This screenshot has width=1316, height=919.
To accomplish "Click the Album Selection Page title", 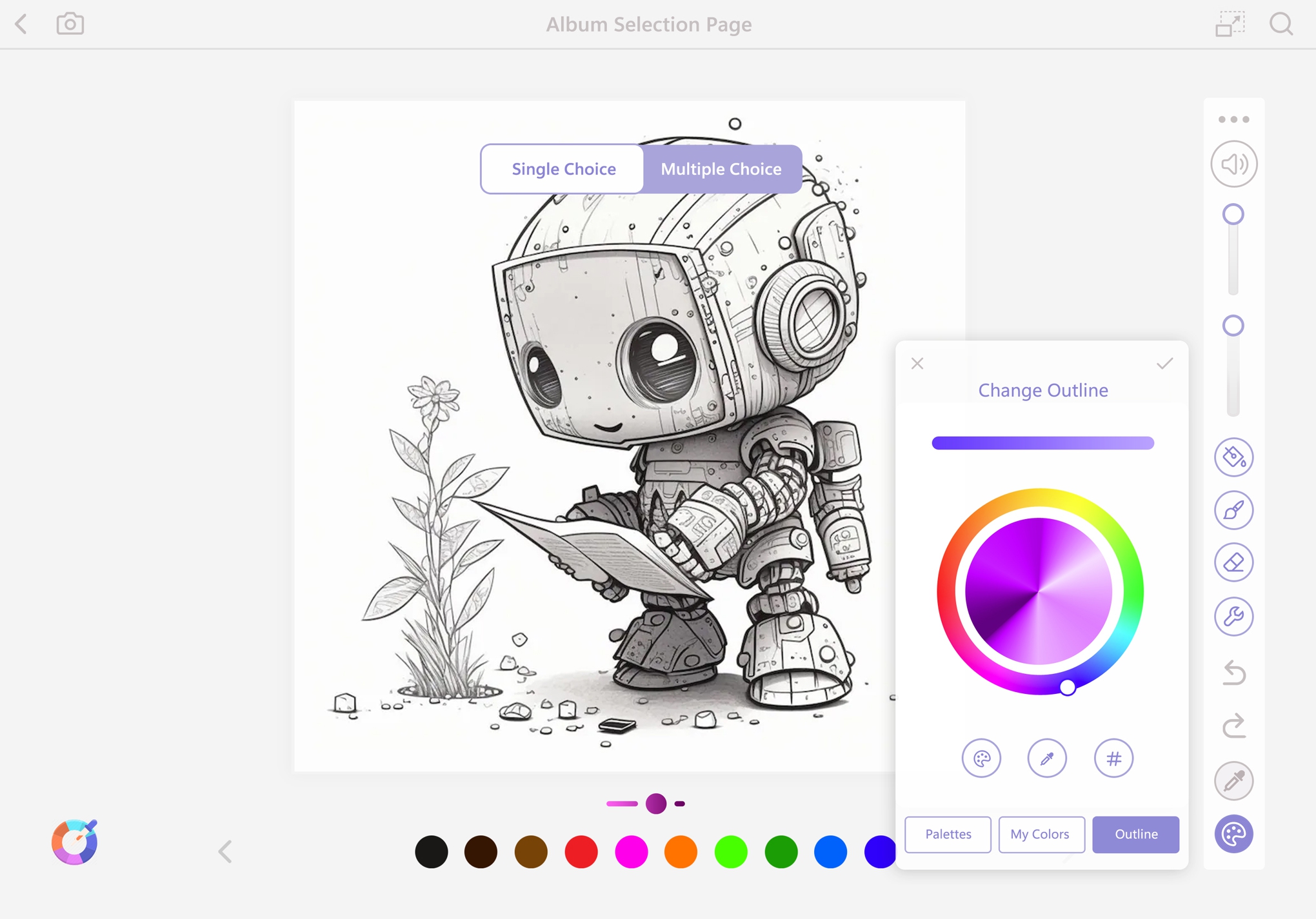I will coord(649,25).
